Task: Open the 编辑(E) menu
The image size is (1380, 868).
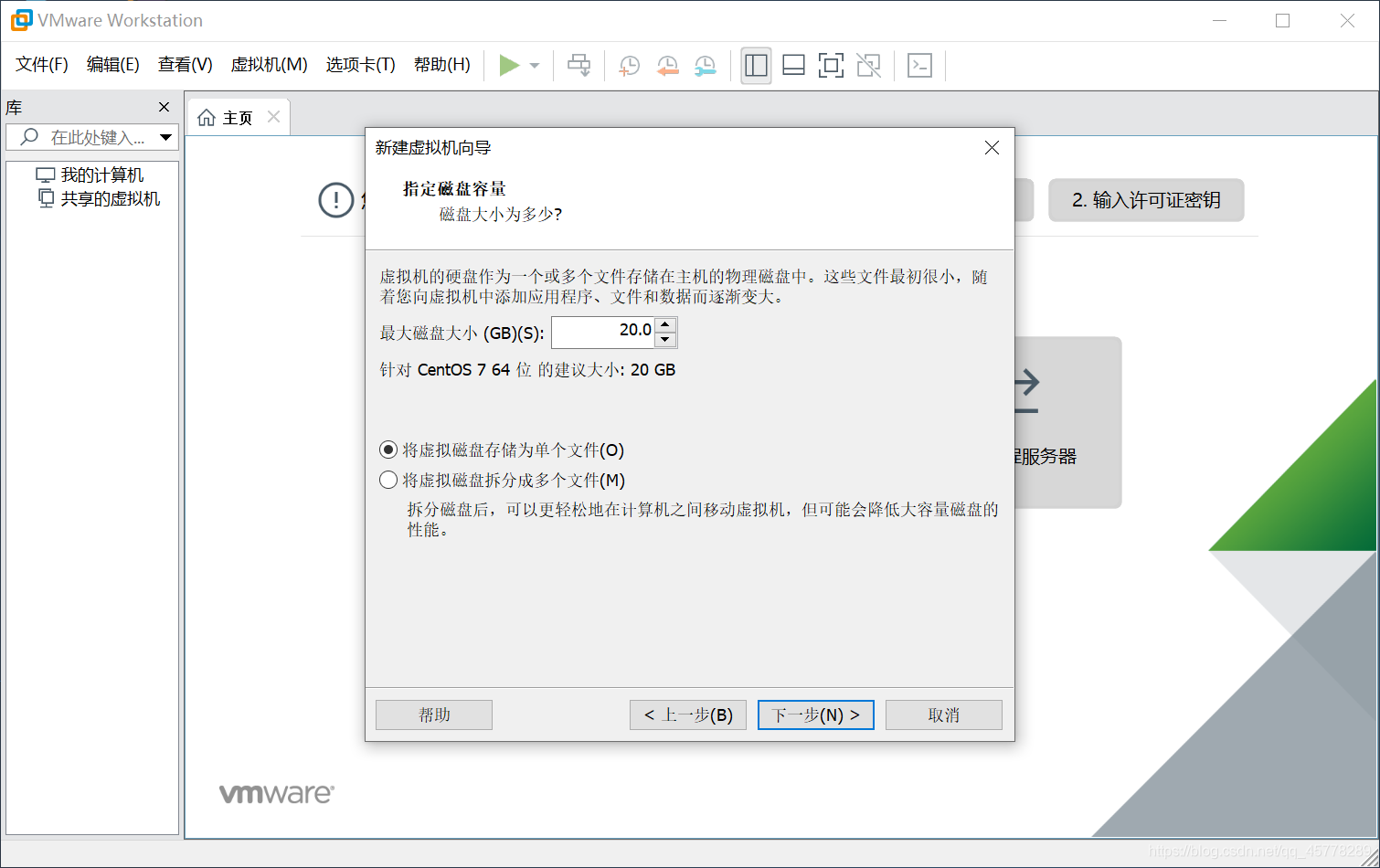Action: (113, 65)
